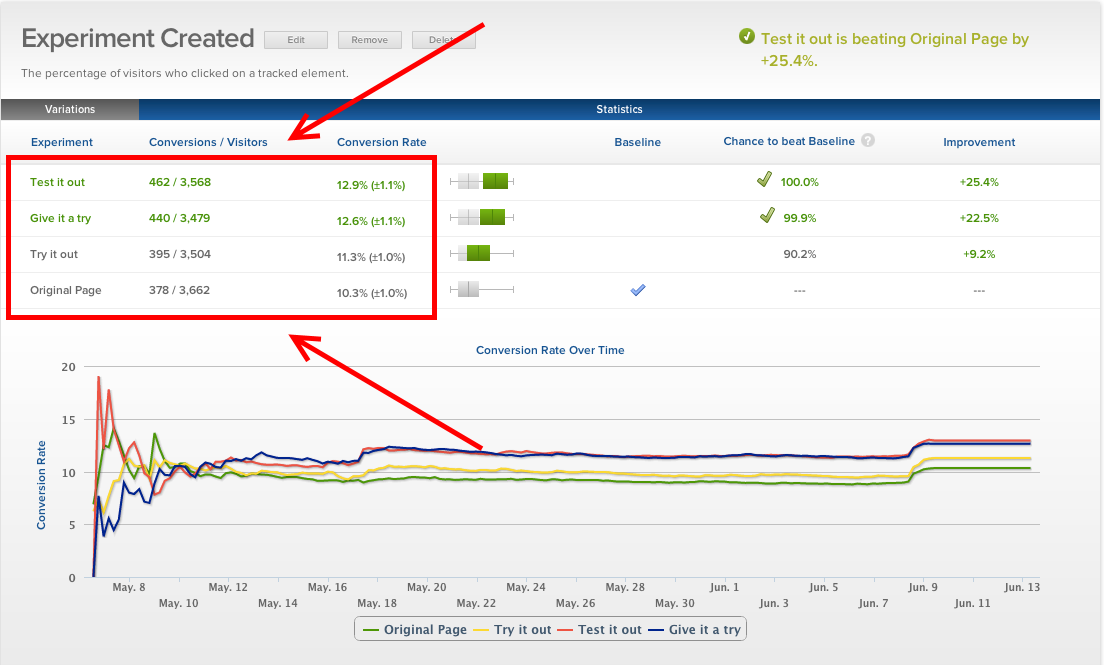Click the Experiment Created heading

point(138,38)
